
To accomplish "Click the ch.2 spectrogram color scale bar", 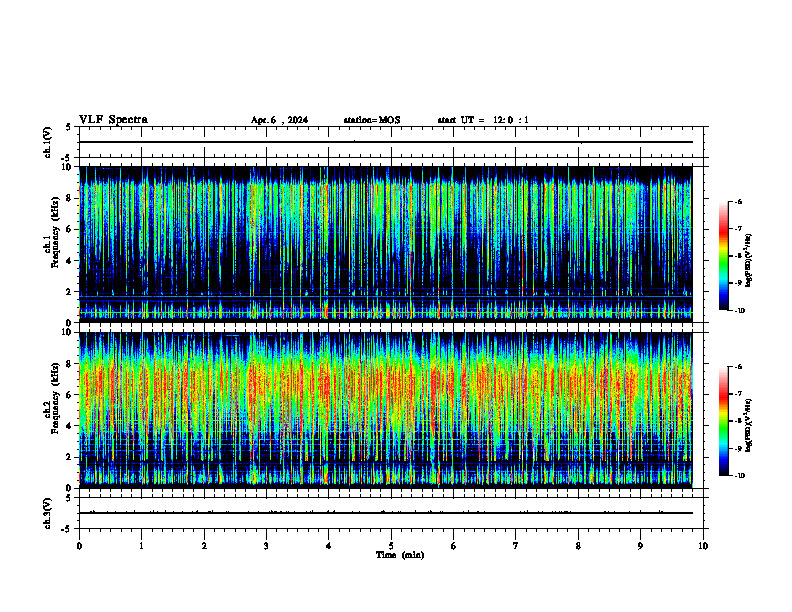I will tap(724, 421).
